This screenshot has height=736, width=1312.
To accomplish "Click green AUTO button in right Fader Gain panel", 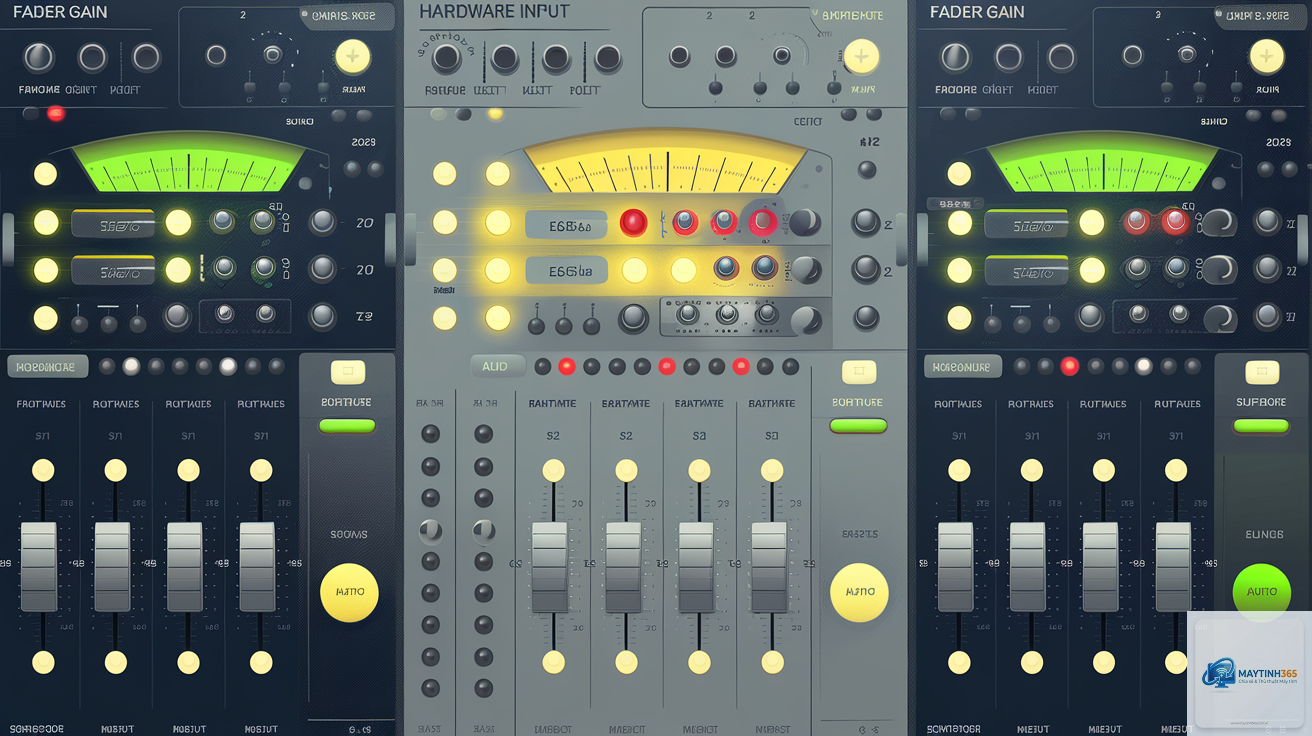I will tap(1262, 592).
